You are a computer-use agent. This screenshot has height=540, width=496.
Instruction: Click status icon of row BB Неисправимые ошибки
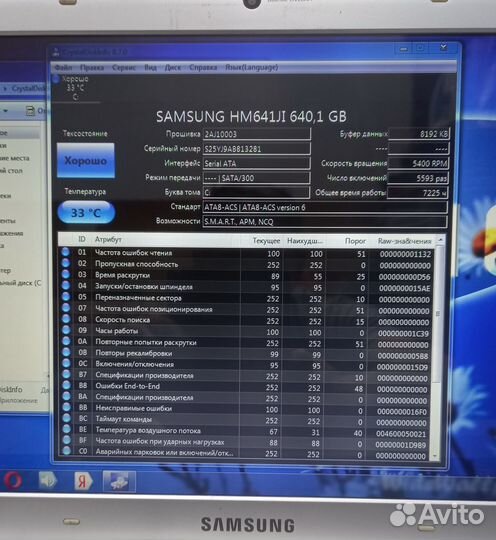click(x=66, y=407)
